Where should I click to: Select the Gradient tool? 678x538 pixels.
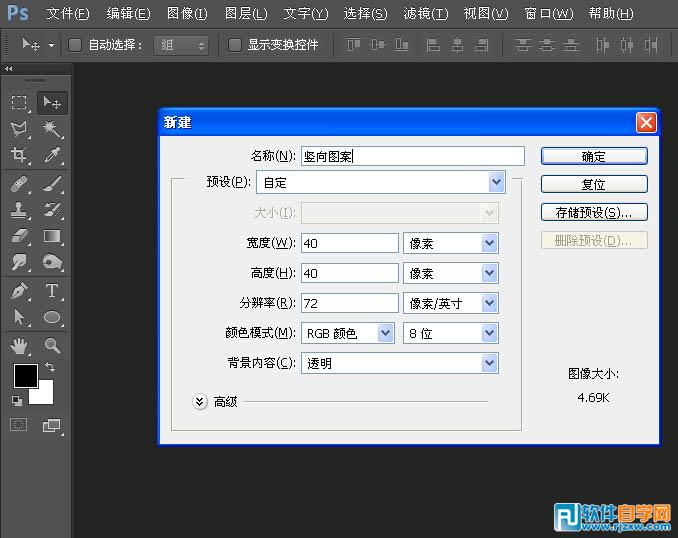tap(52, 236)
